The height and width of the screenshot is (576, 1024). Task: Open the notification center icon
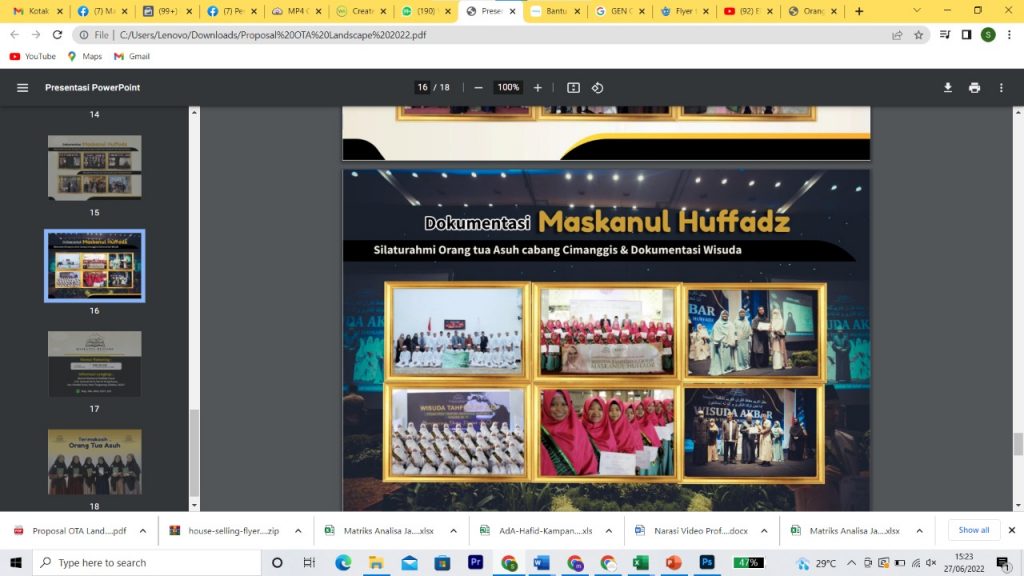tap(1002, 562)
